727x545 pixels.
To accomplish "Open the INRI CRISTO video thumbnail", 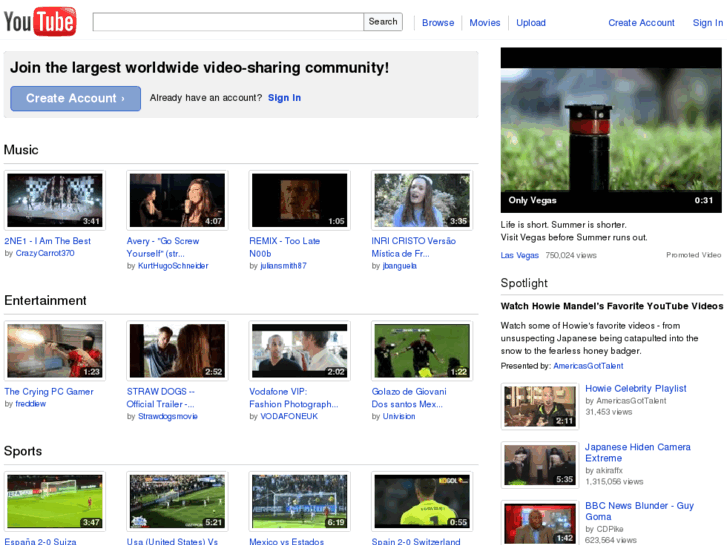I will coord(421,201).
